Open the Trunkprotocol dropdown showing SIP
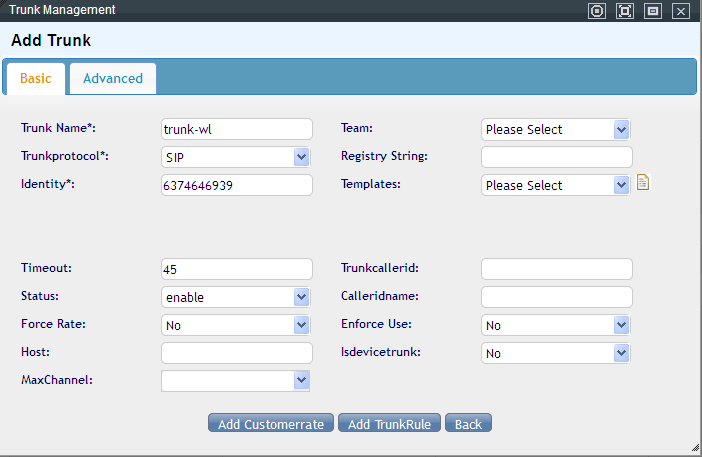This screenshot has width=702, height=457. 236,157
